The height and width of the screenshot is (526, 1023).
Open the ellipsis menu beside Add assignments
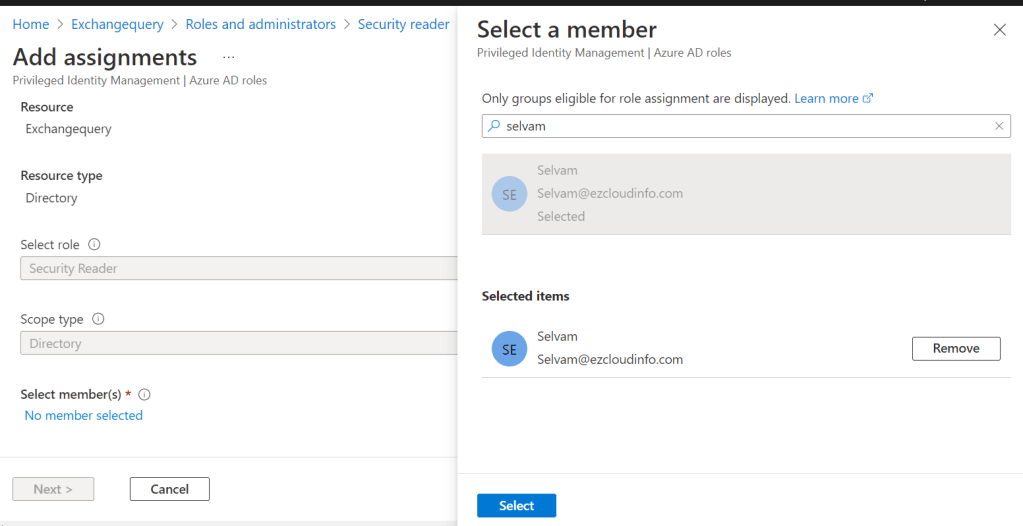coord(229,57)
